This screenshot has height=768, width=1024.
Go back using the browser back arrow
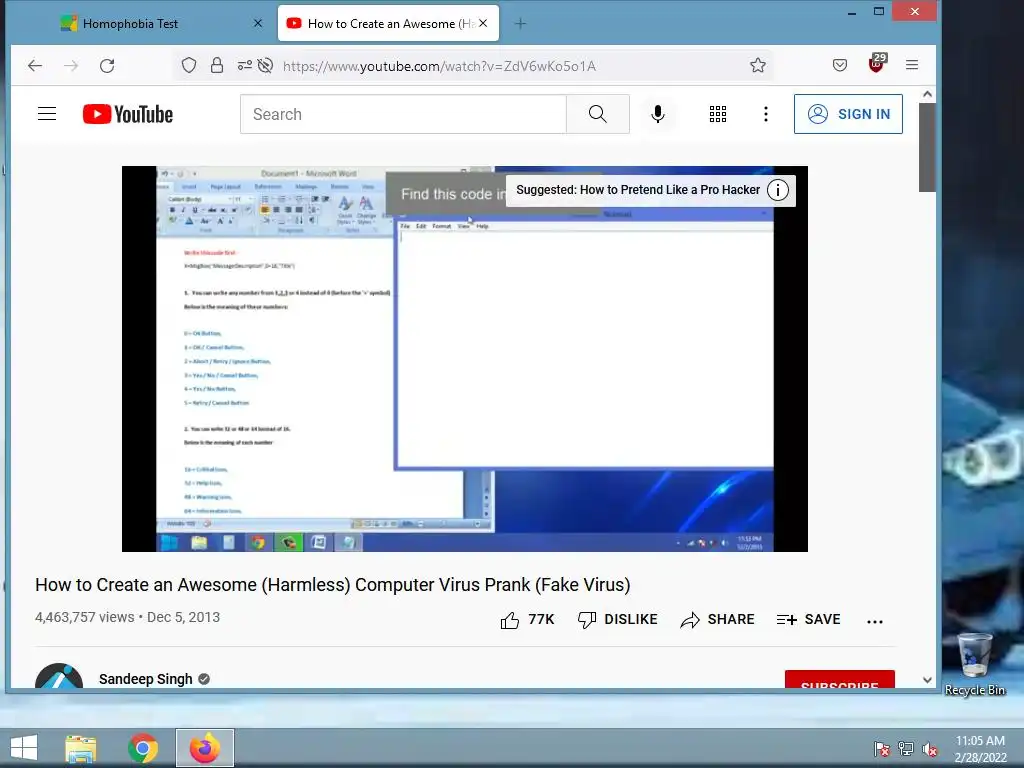(35, 65)
